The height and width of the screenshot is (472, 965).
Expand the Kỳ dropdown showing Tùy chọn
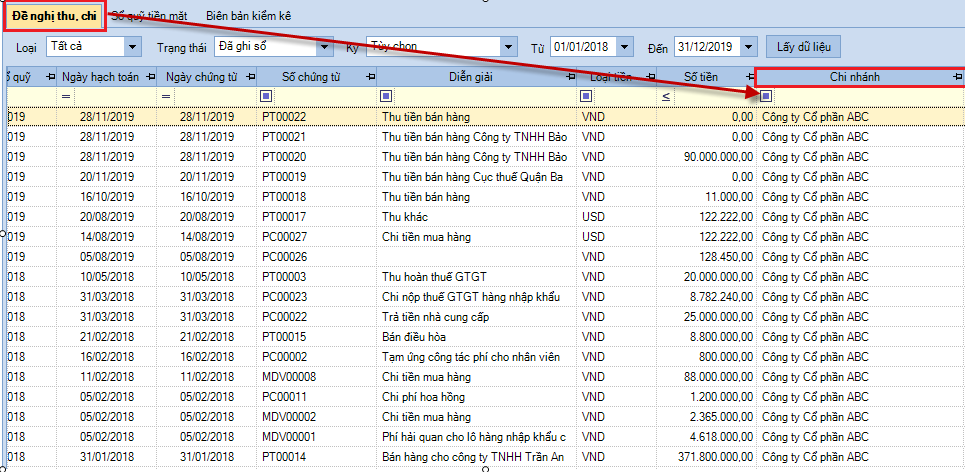point(508,46)
